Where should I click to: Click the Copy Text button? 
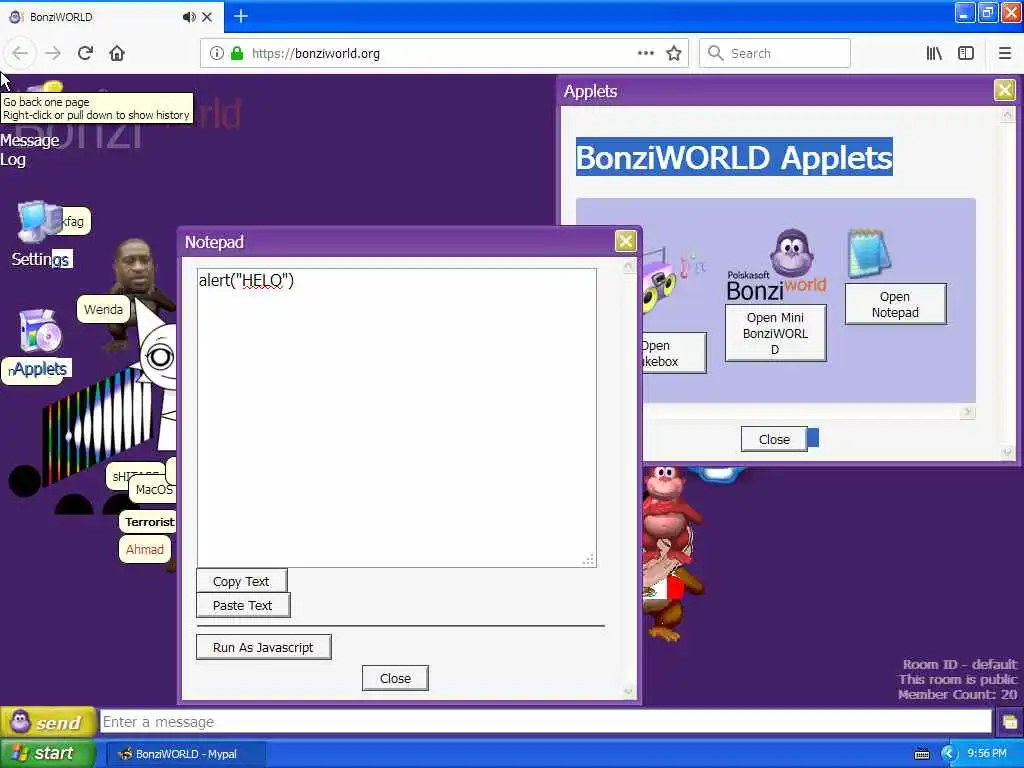pyautogui.click(x=242, y=581)
